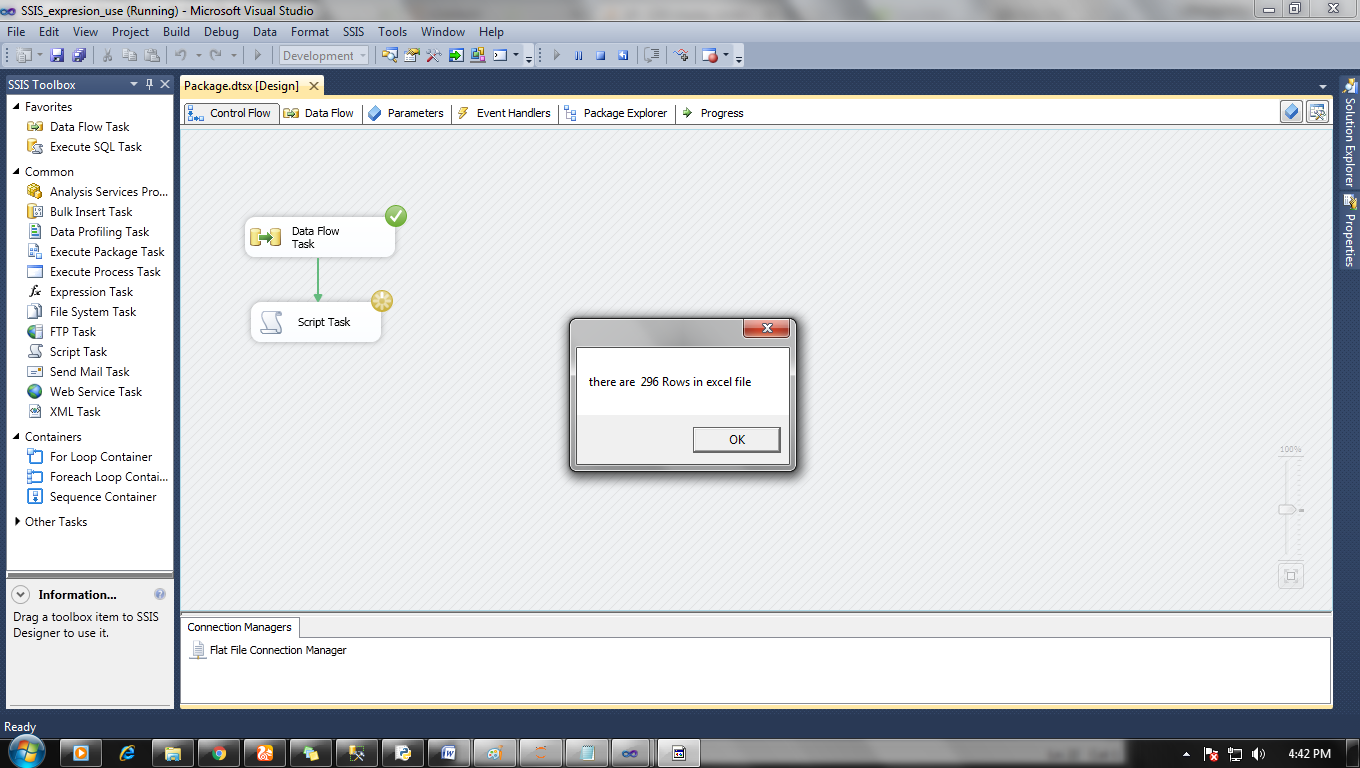Screen dimensions: 1360x768
Task: Click the Information panel help icon
Action: click(x=160, y=594)
